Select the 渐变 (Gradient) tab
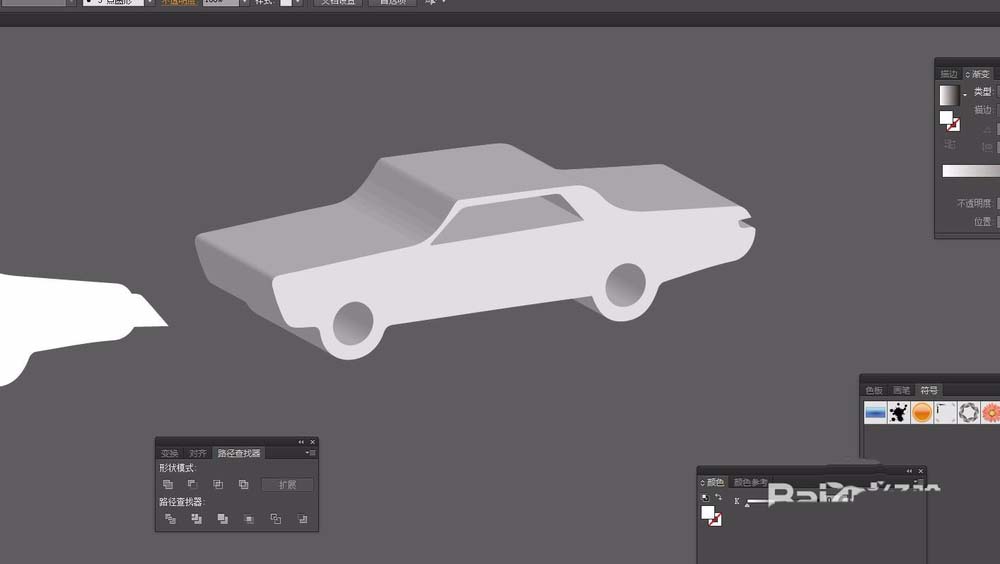 pos(978,74)
